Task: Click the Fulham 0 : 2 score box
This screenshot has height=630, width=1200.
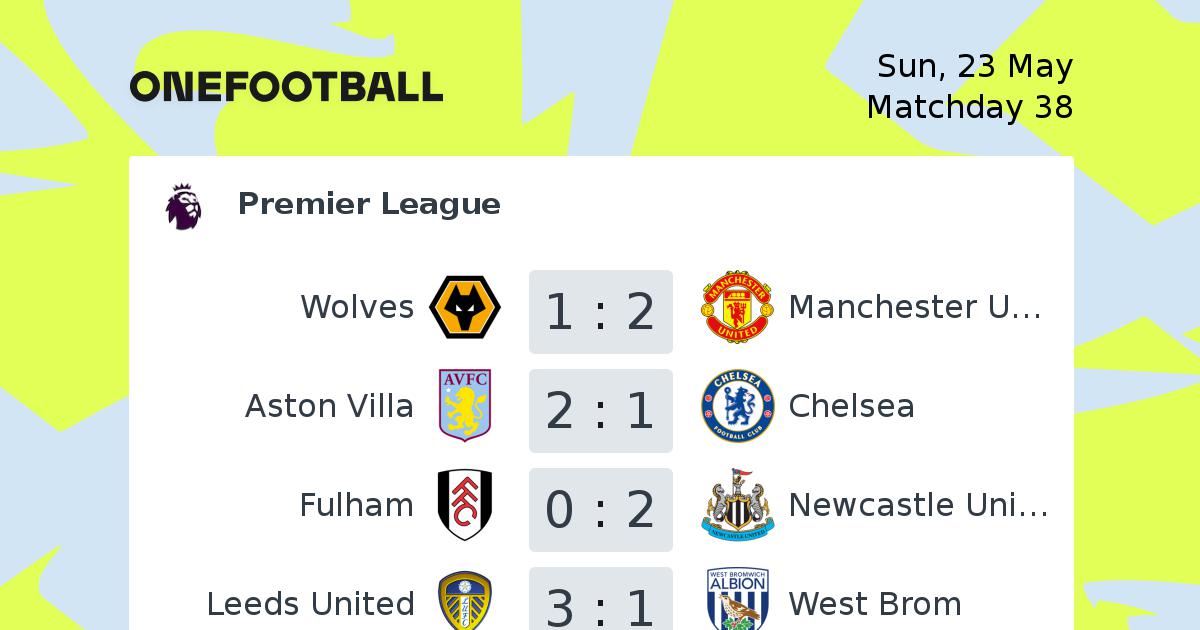Action: 601,509
